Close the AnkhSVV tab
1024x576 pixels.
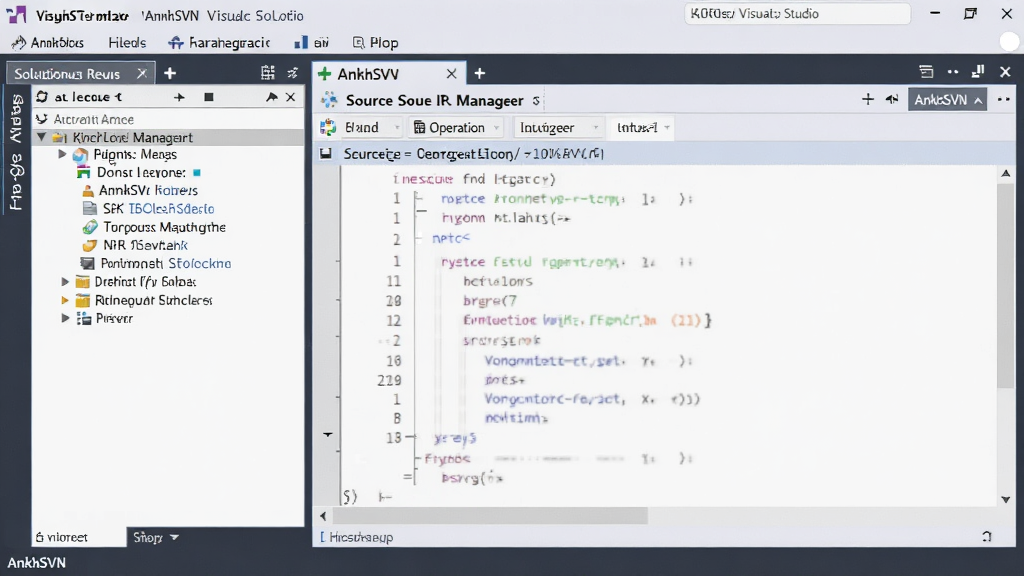click(x=451, y=73)
